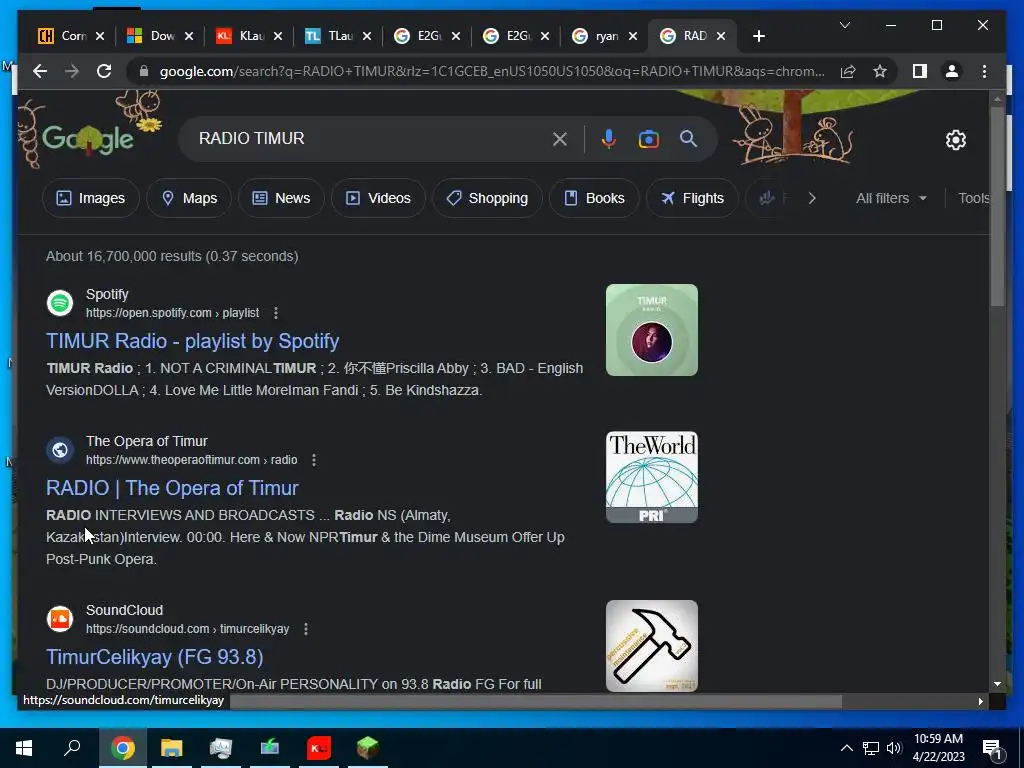Viewport: 1024px width, 768px height.
Task: Filter results by Flights
Action: point(692,198)
